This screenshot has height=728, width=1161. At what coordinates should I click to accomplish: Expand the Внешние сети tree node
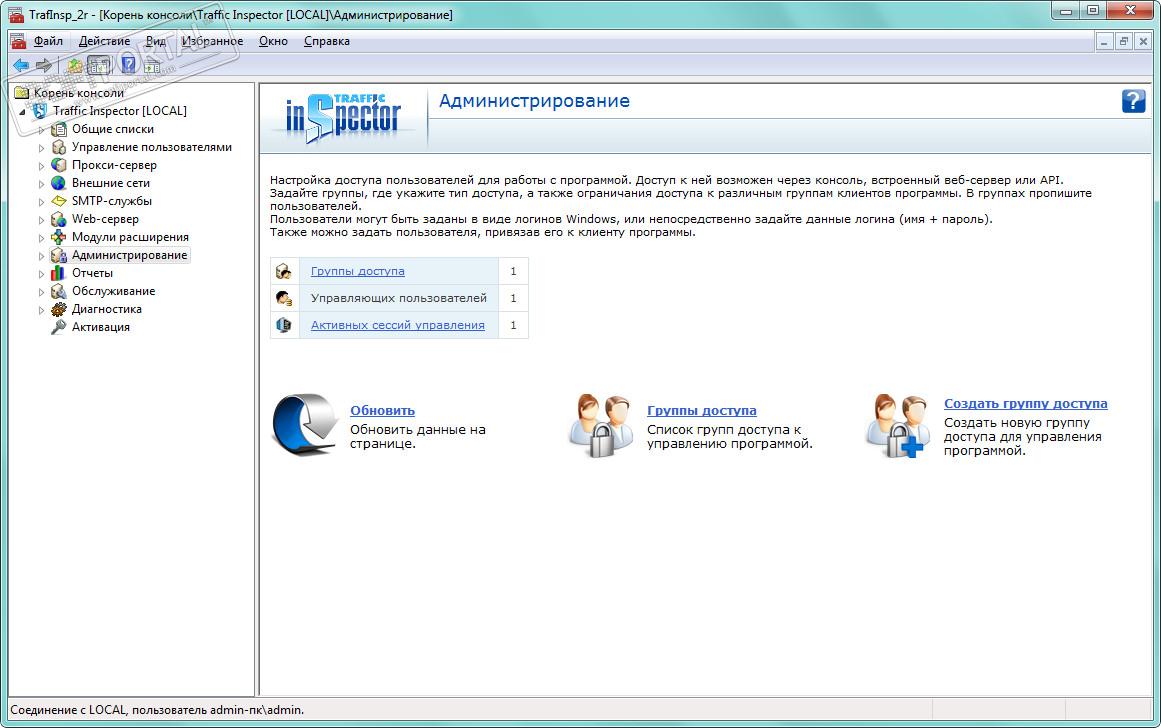pos(41,184)
